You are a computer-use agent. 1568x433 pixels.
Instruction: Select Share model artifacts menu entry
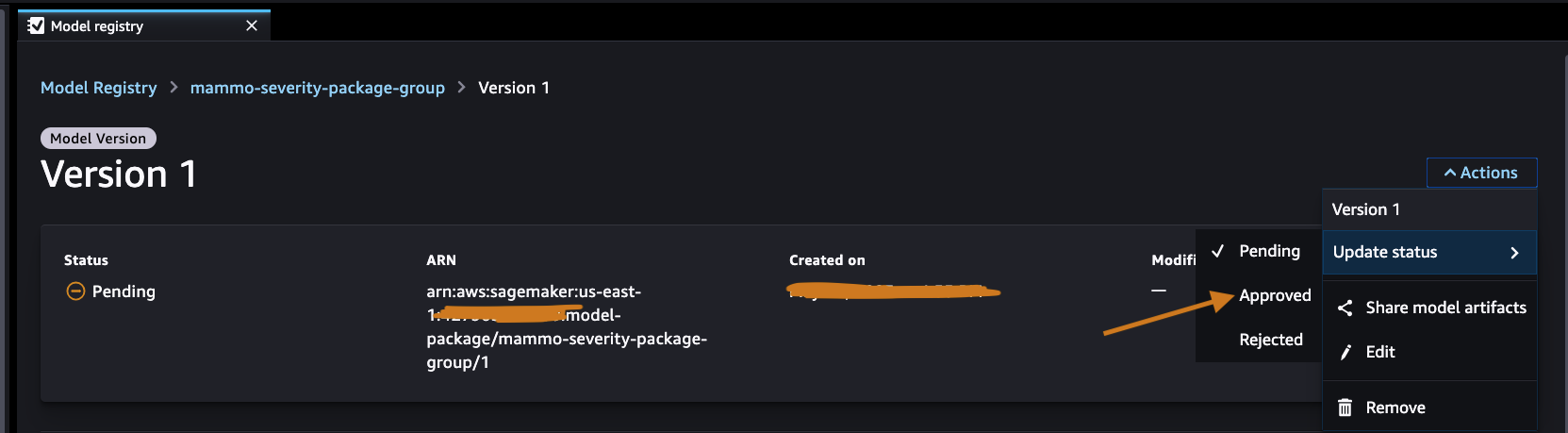coord(1444,308)
